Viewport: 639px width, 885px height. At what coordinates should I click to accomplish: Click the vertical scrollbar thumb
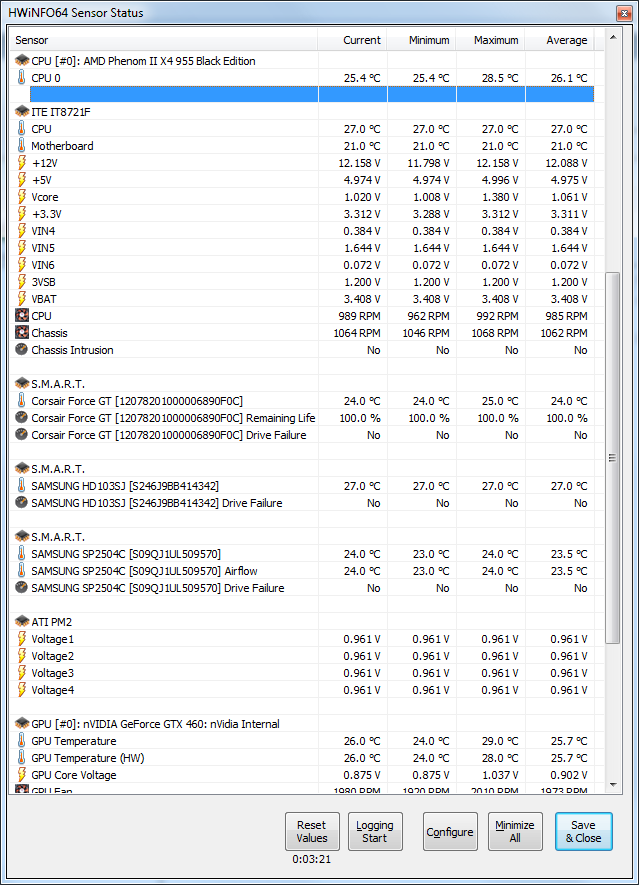pyautogui.click(x=613, y=458)
